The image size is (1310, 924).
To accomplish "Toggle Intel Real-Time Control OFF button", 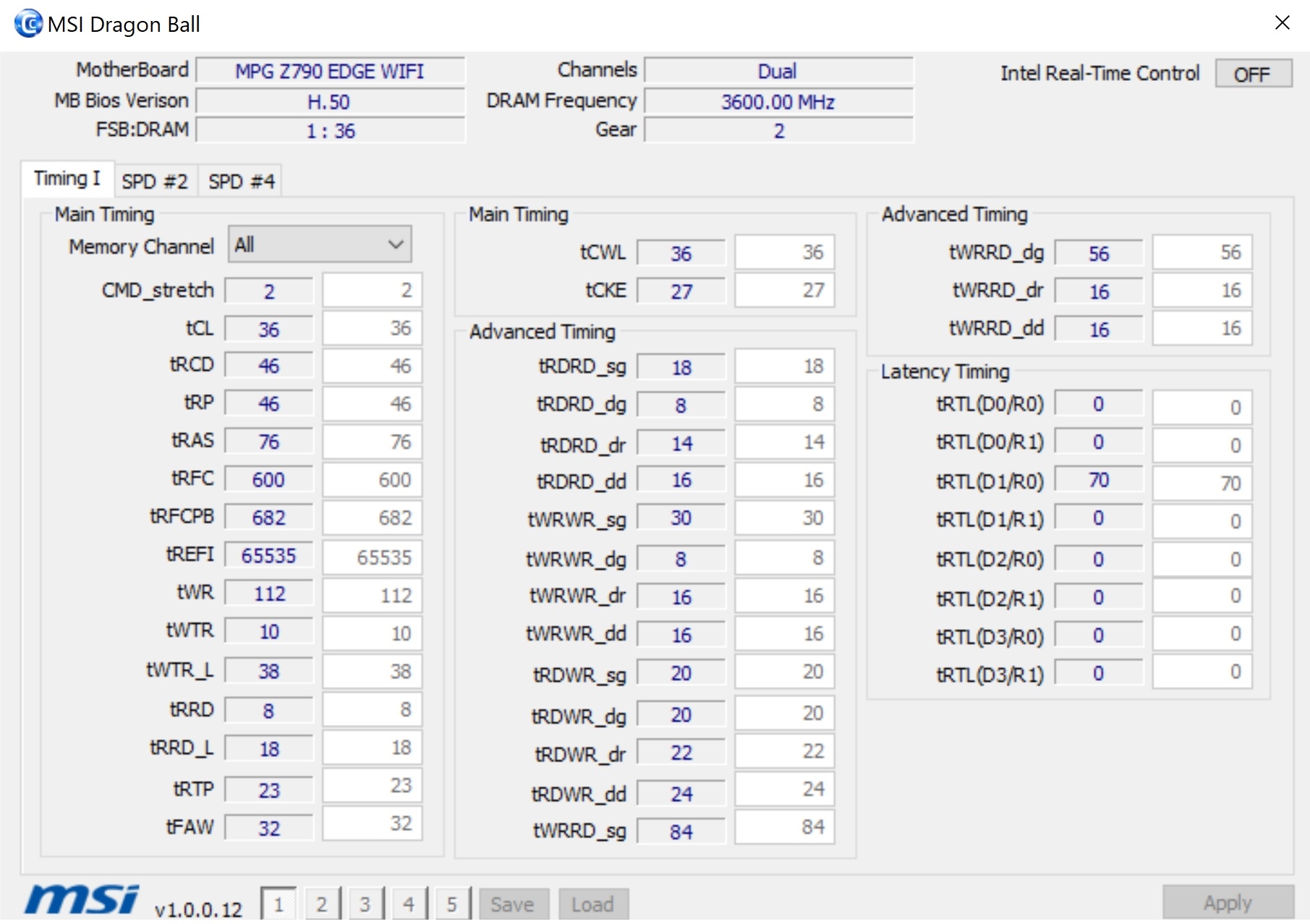I will coord(1252,74).
